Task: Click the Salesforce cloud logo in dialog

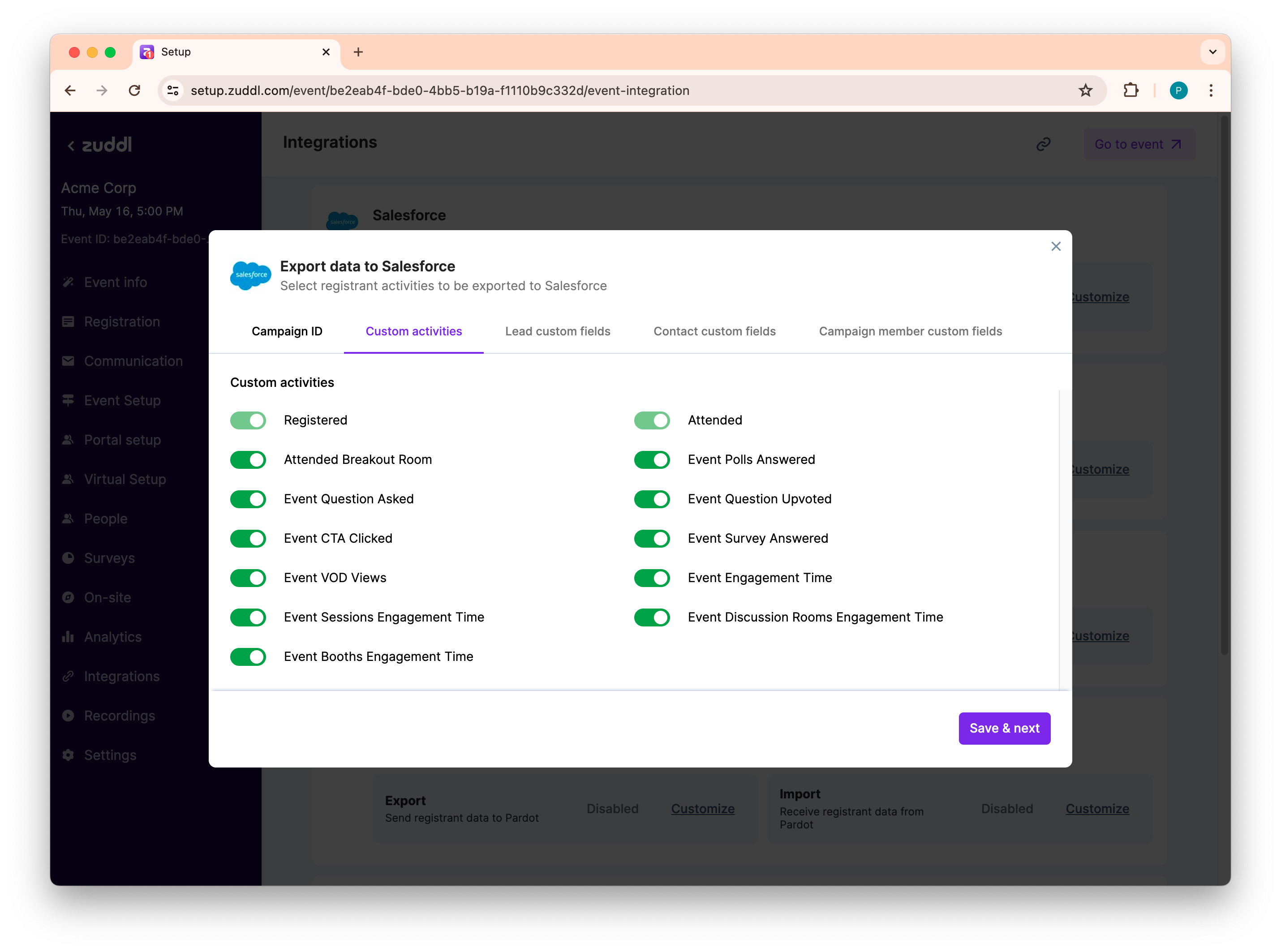Action: (x=251, y=275)
